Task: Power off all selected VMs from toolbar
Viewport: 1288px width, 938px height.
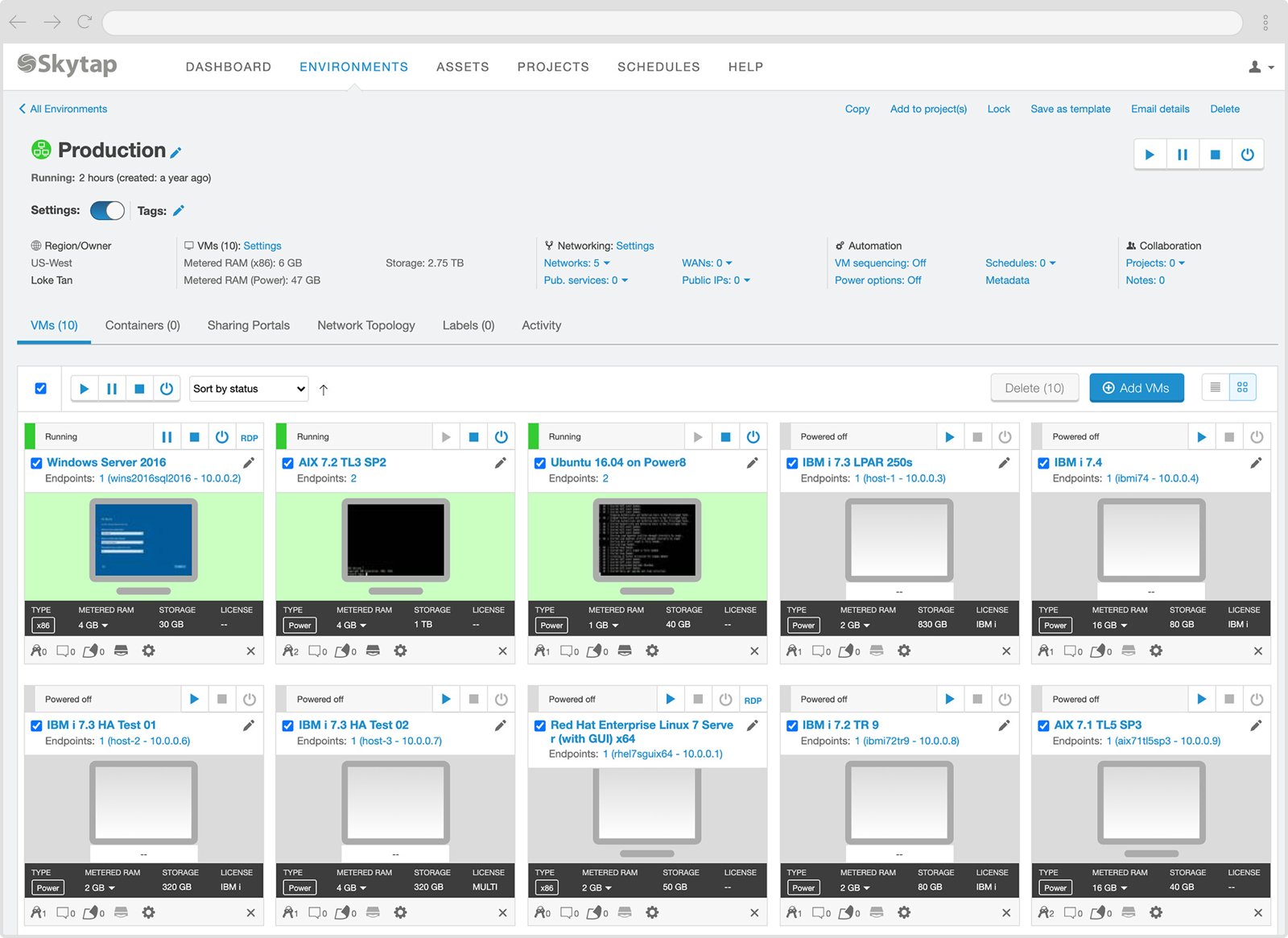Action: [167, 389]
